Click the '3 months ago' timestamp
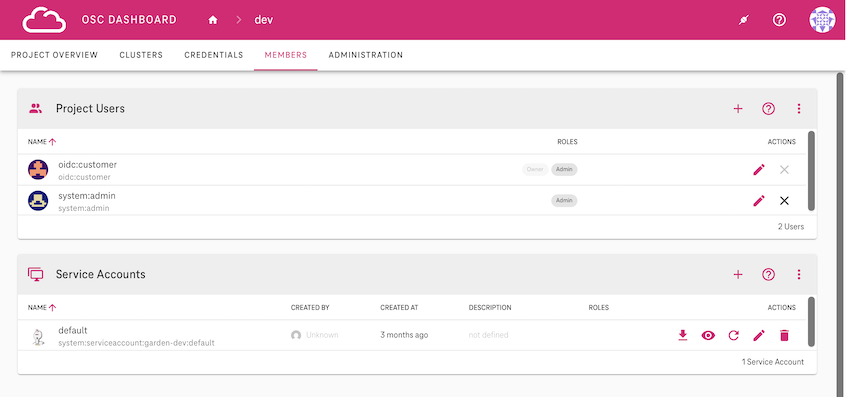 pyautogui.click(x=404, y=335)
